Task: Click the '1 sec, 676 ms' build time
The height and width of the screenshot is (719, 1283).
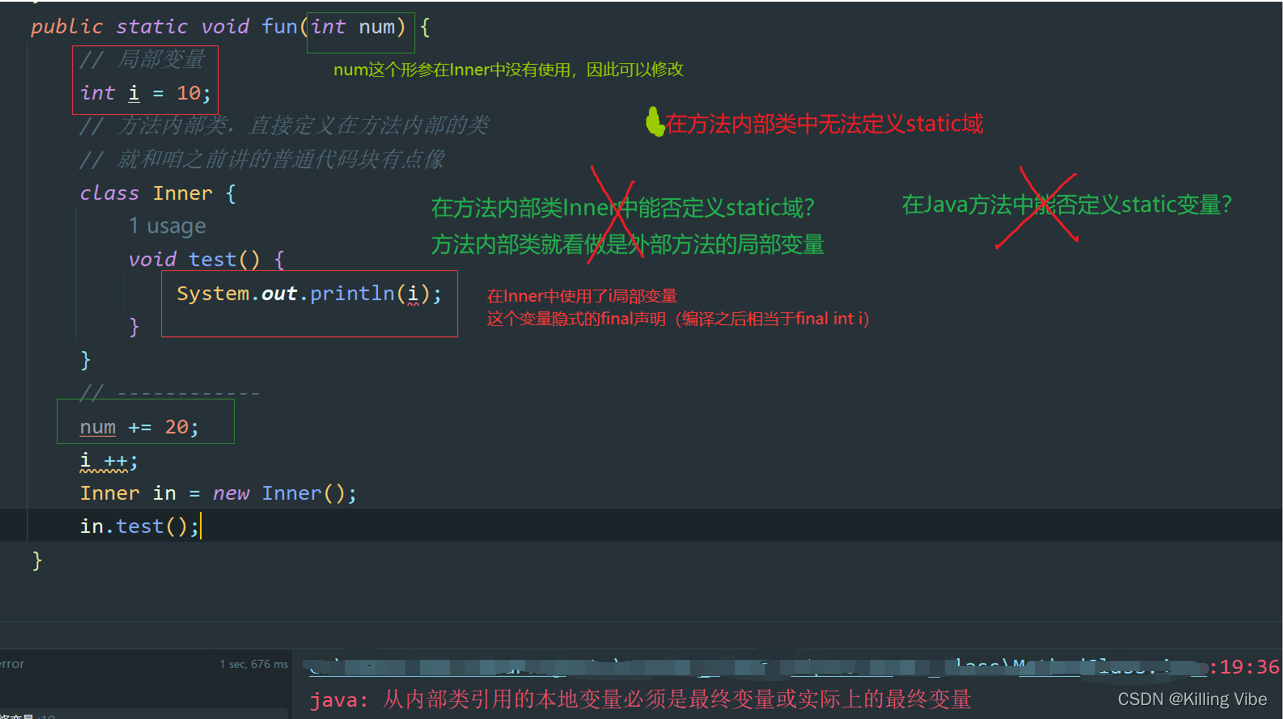Action: click(254, 664)
